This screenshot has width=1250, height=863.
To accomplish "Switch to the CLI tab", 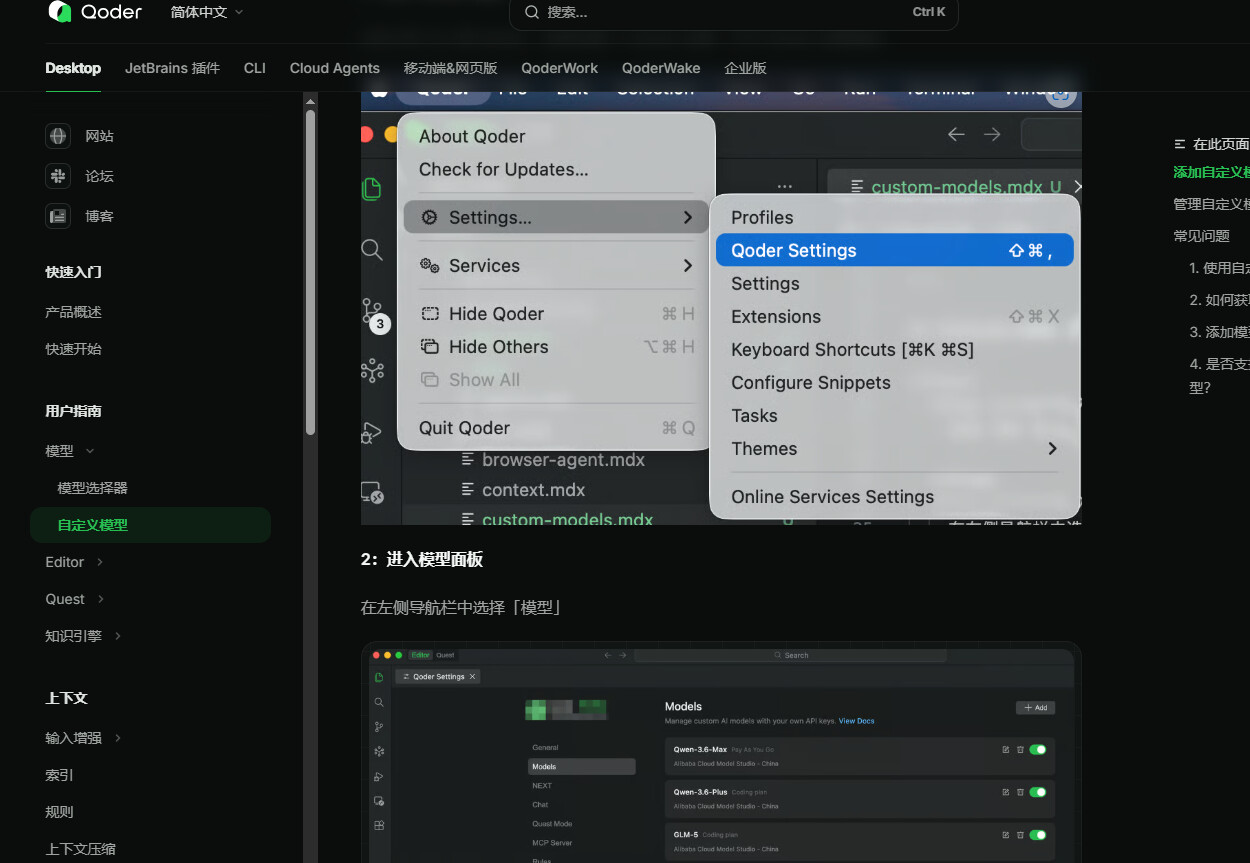I will pyautogui.click(x=255, y=68).
